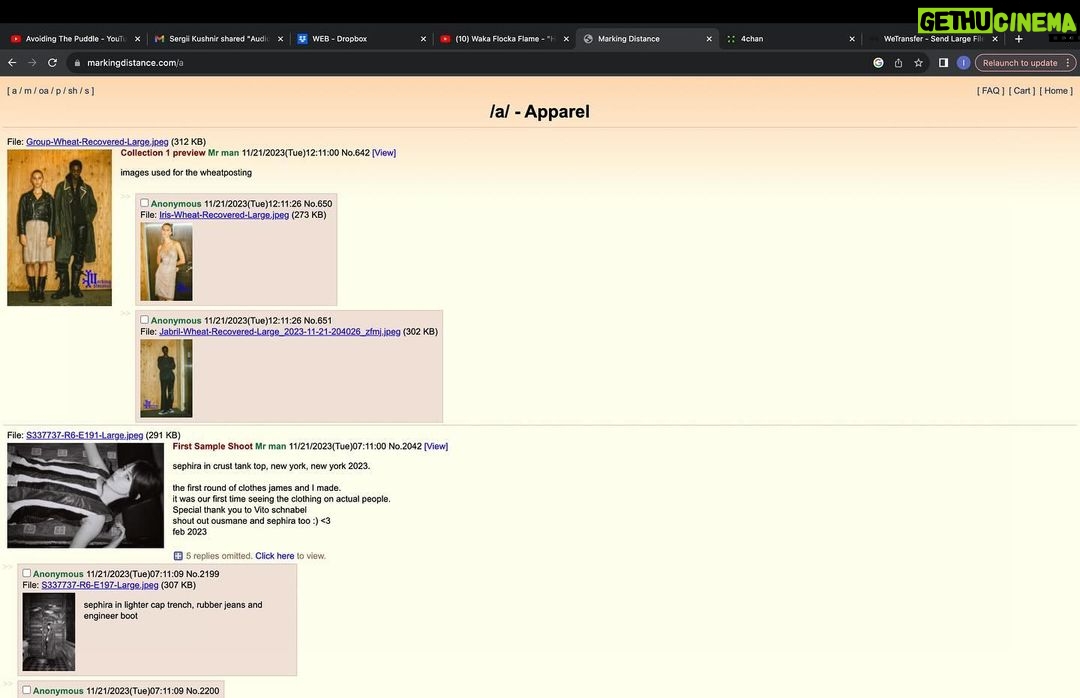Close the Avoiding The Puddle YouTube tab
This screenshot has width=1080, height=698.
coord(137,39)
